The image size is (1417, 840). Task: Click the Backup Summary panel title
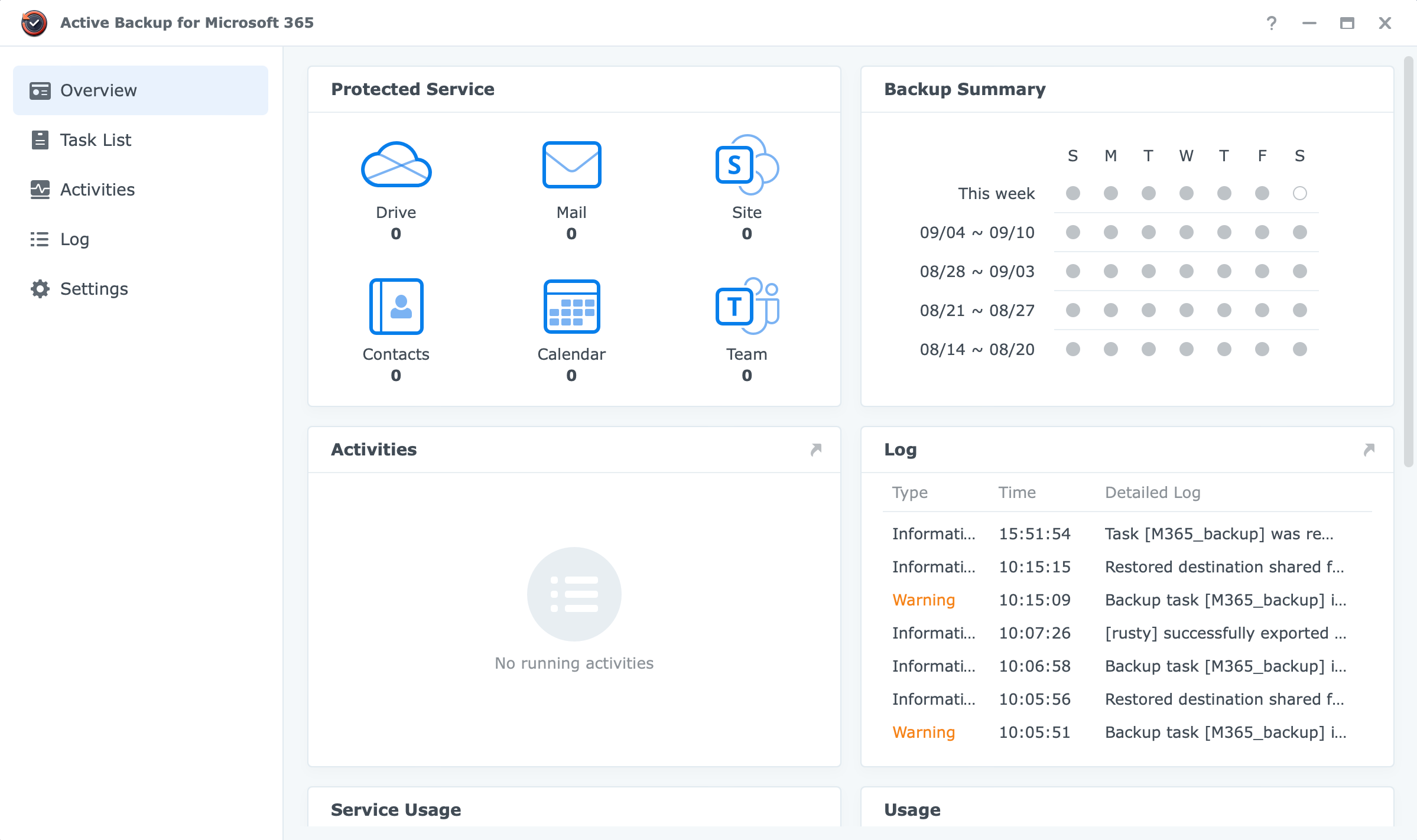[965, 89]
